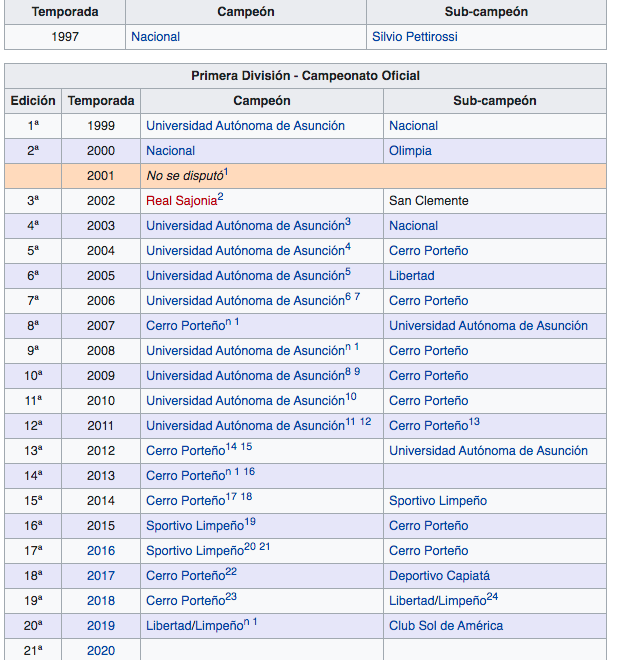Viewport: 626px width, 660px height.
Task: Open Sportivo Limpeño runner-up link in 2014
Action: click(x=438, y=501)
